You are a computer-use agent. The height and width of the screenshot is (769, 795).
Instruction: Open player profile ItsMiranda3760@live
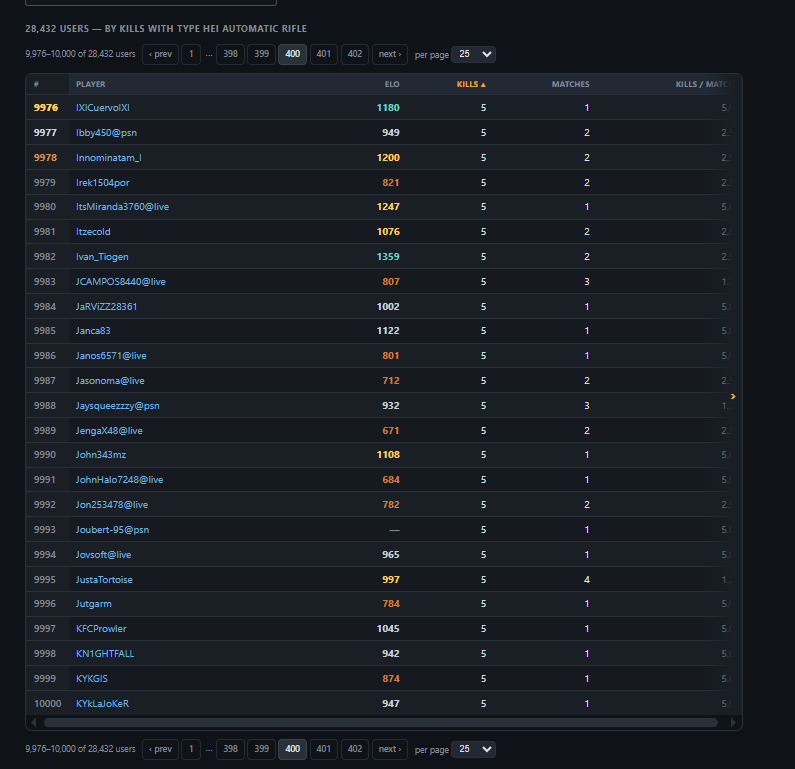click(x=122, y=207)
